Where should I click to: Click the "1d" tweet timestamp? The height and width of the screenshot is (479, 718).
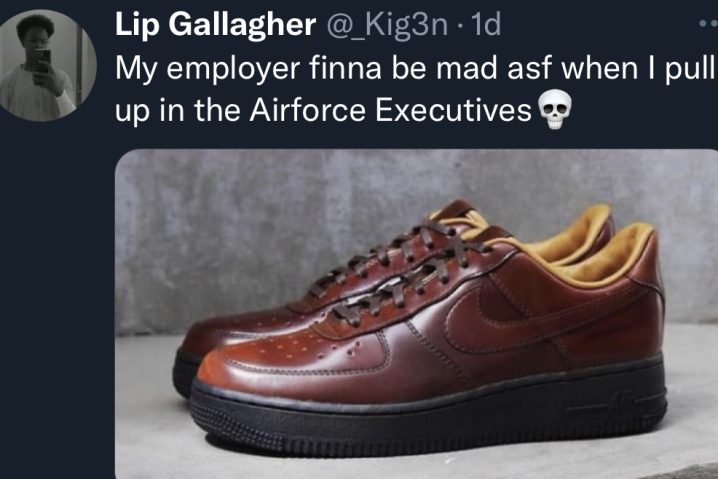486,25
